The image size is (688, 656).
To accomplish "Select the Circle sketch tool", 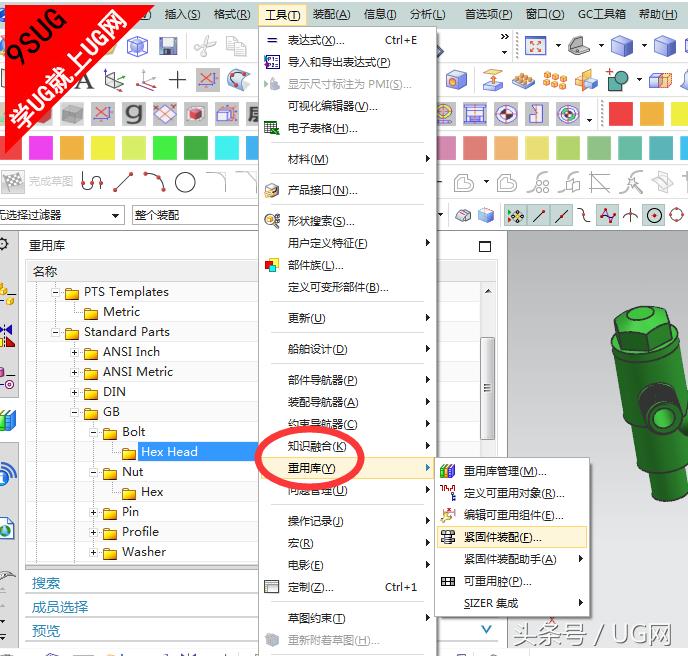I will [x=185, y=182].
